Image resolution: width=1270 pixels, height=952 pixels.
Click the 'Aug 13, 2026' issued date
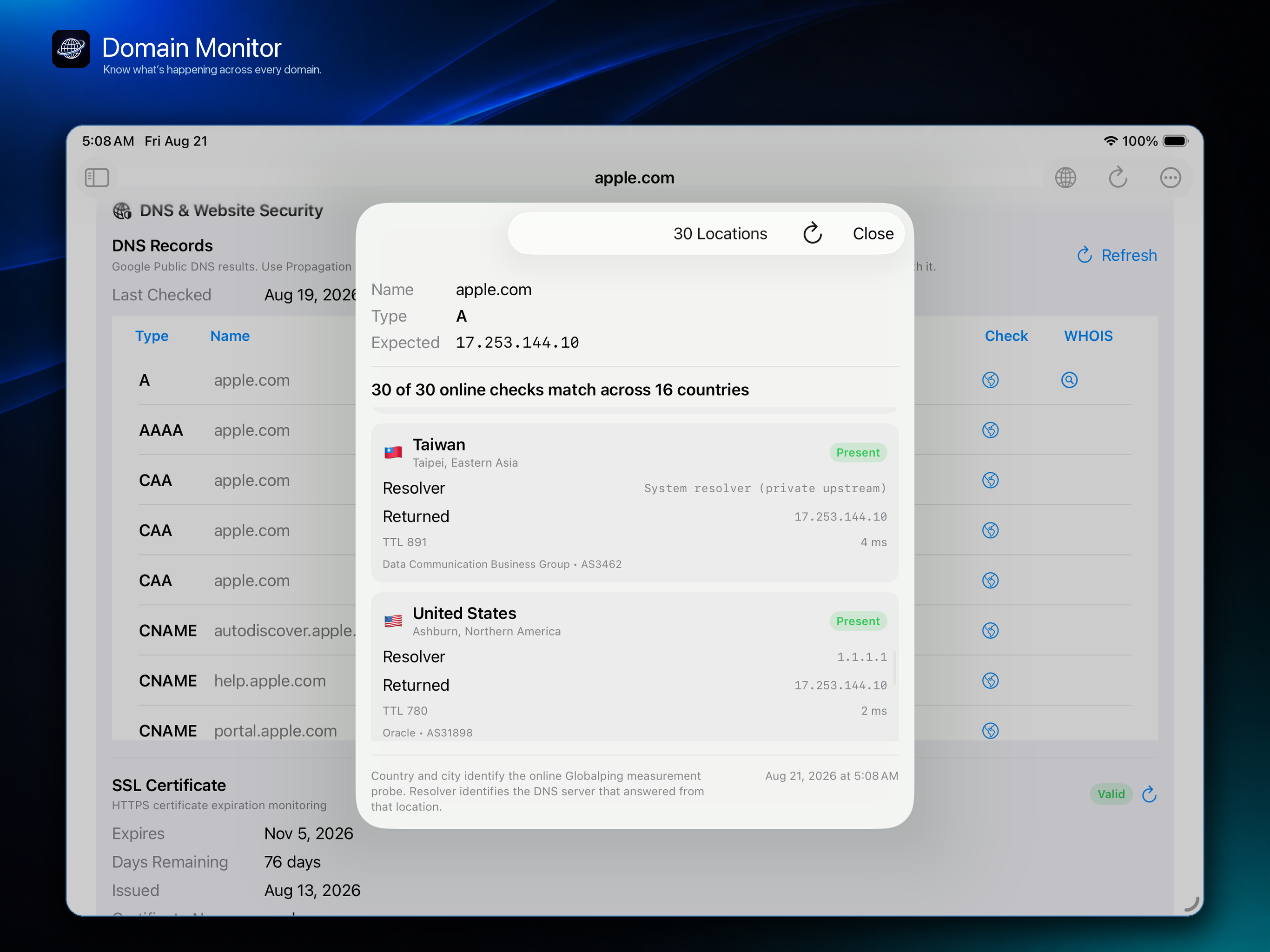coord(312,891)
